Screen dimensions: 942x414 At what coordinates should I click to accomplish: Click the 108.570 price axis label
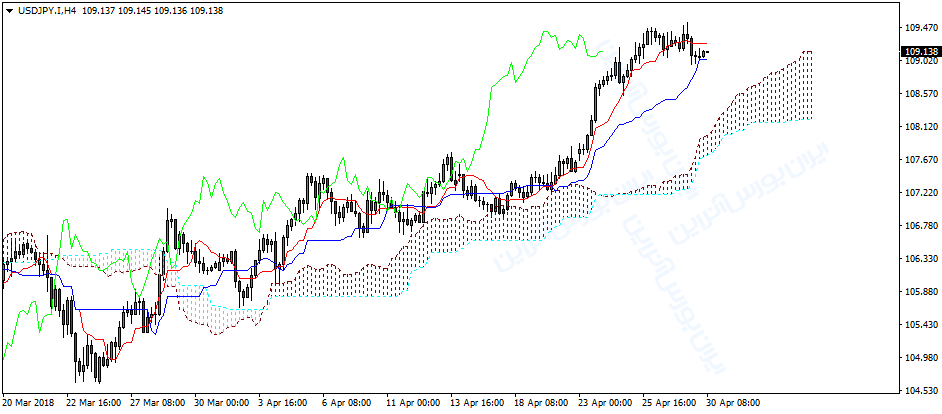coord(920,94)
